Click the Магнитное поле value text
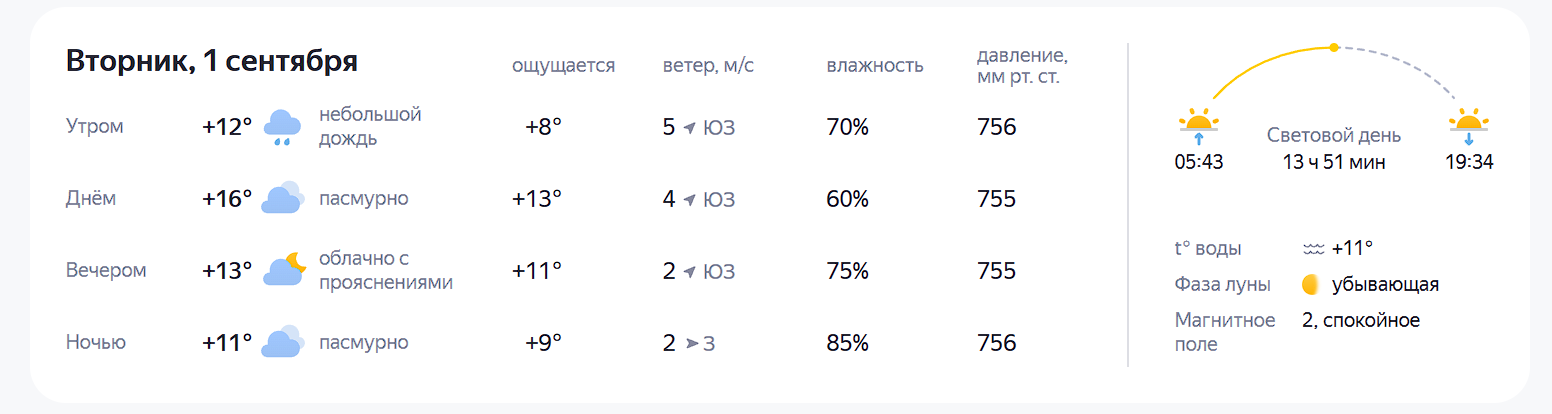The height and width of the screenshot is (414, 1552). pyautogui.click(x=1361, y=320)
